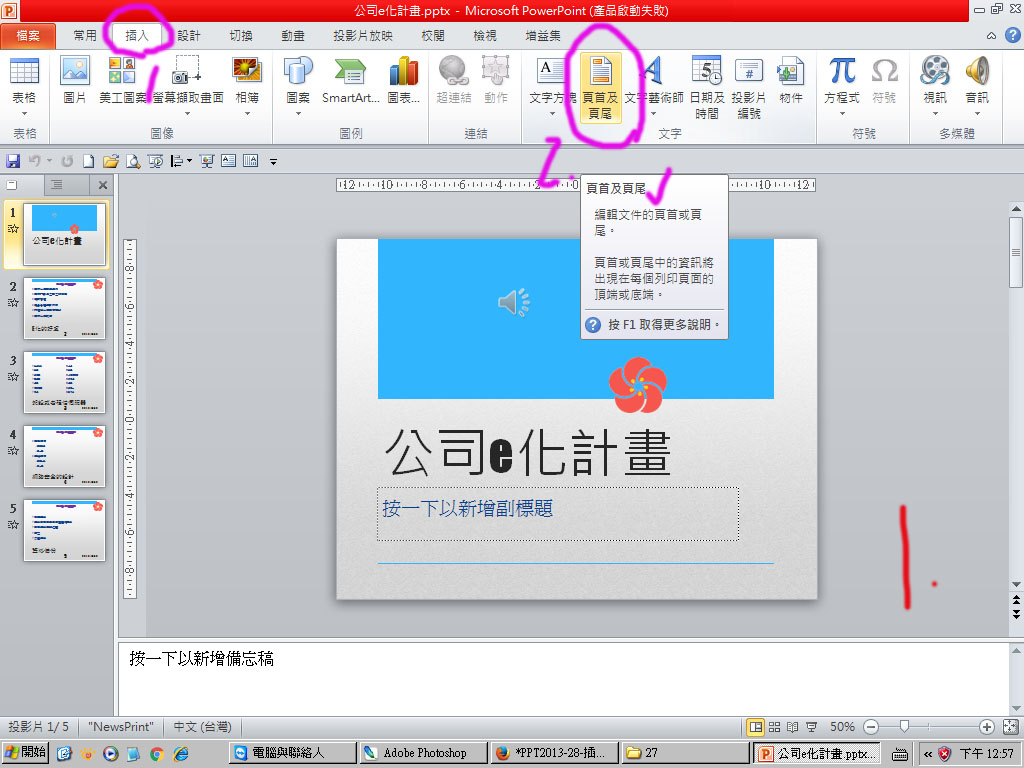Open a file using the folder icon
Viewport: 1024px width, 768px height.
coord(110,161)
